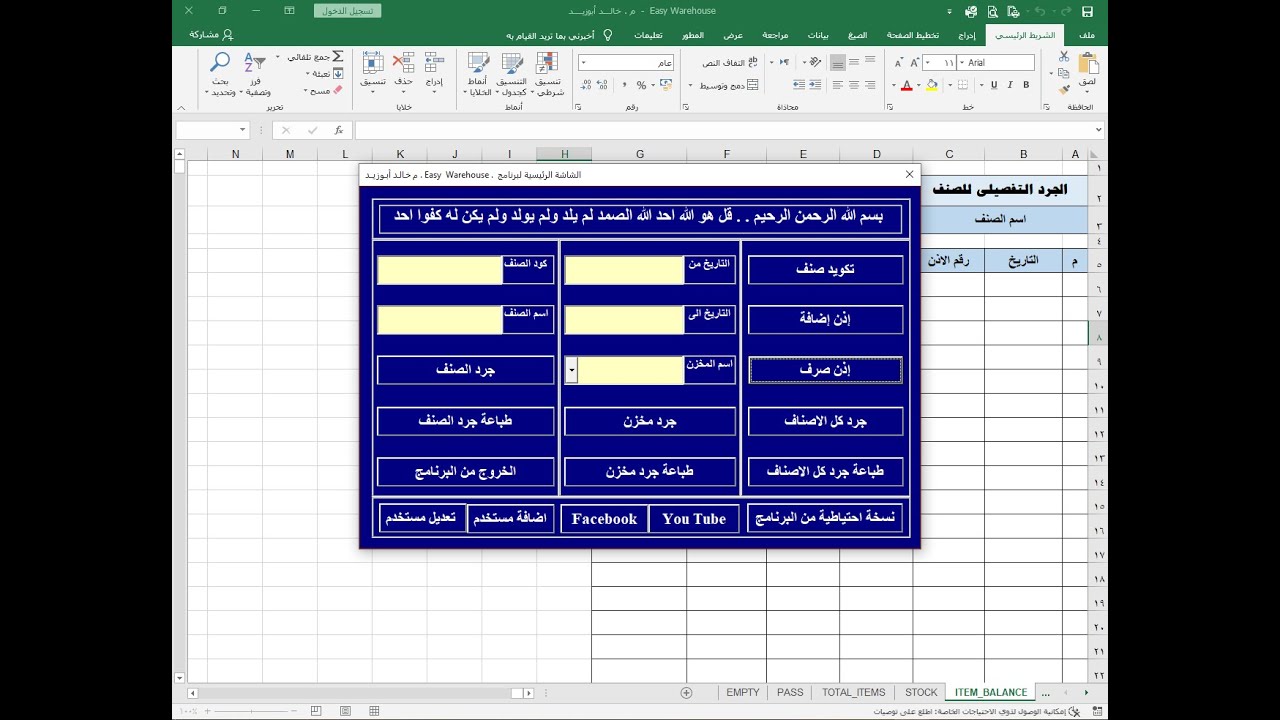Image resolution: width=1280 pixels, height=720 pixels.
Task: Open Format as Table (التنسيق كجدول)
Action: tap(511, 74)
